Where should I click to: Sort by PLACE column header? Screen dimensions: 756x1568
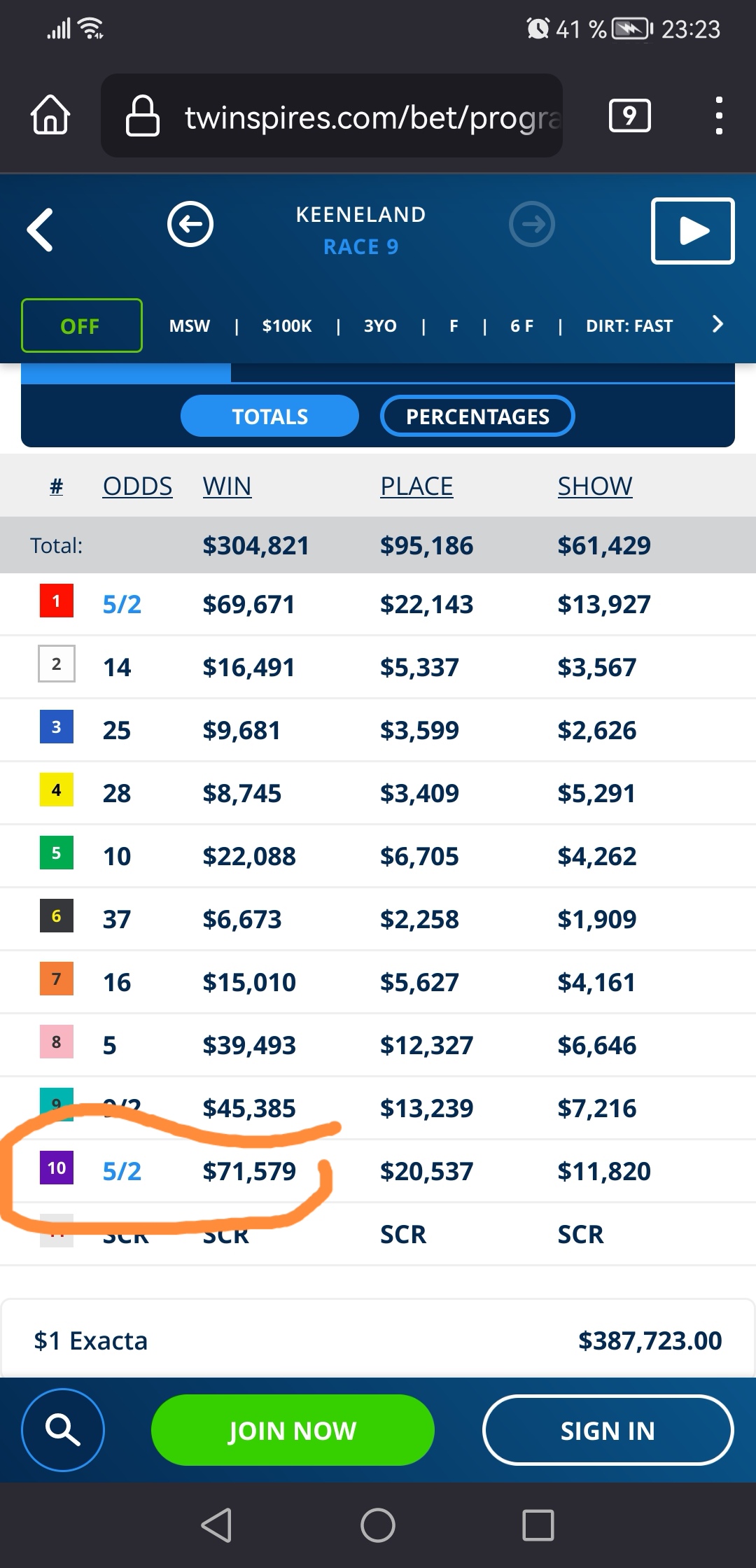pyautogui.click(x=416, y=486)
